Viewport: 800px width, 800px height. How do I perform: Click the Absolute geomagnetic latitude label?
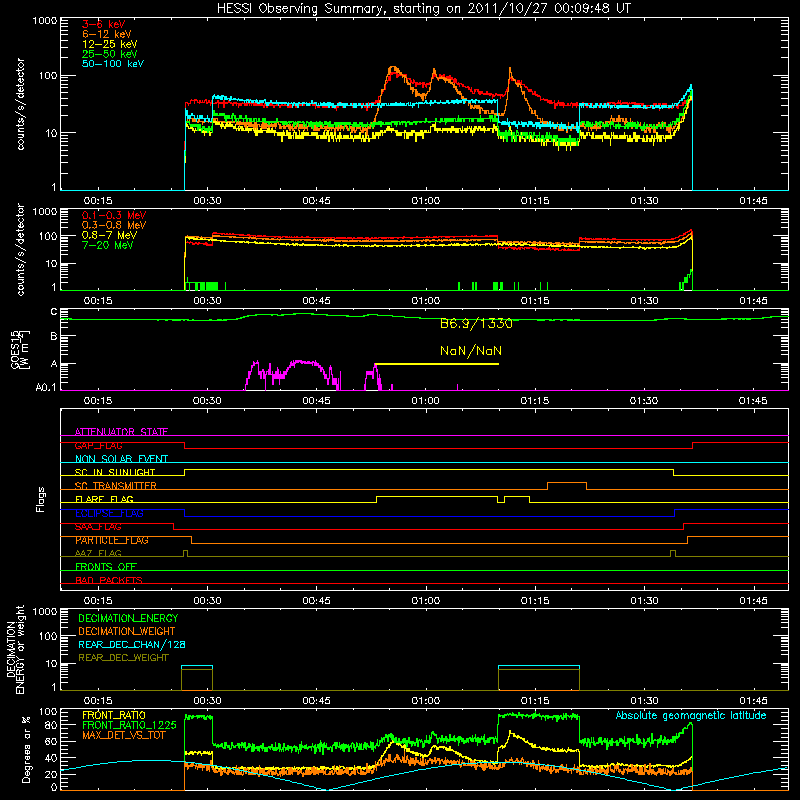click(x=691, y=716)
